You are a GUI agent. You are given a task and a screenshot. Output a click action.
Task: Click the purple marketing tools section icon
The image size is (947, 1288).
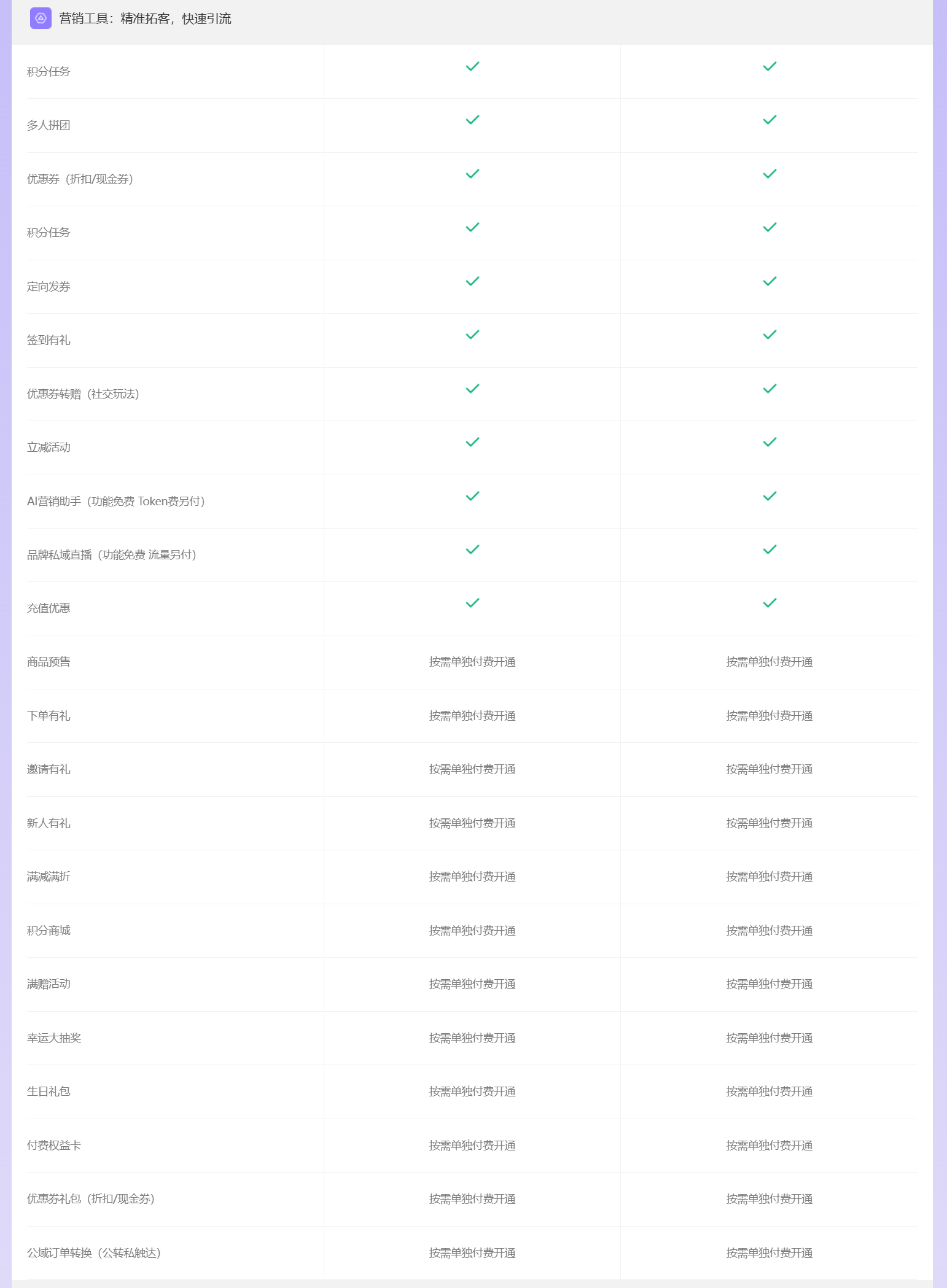41,18
